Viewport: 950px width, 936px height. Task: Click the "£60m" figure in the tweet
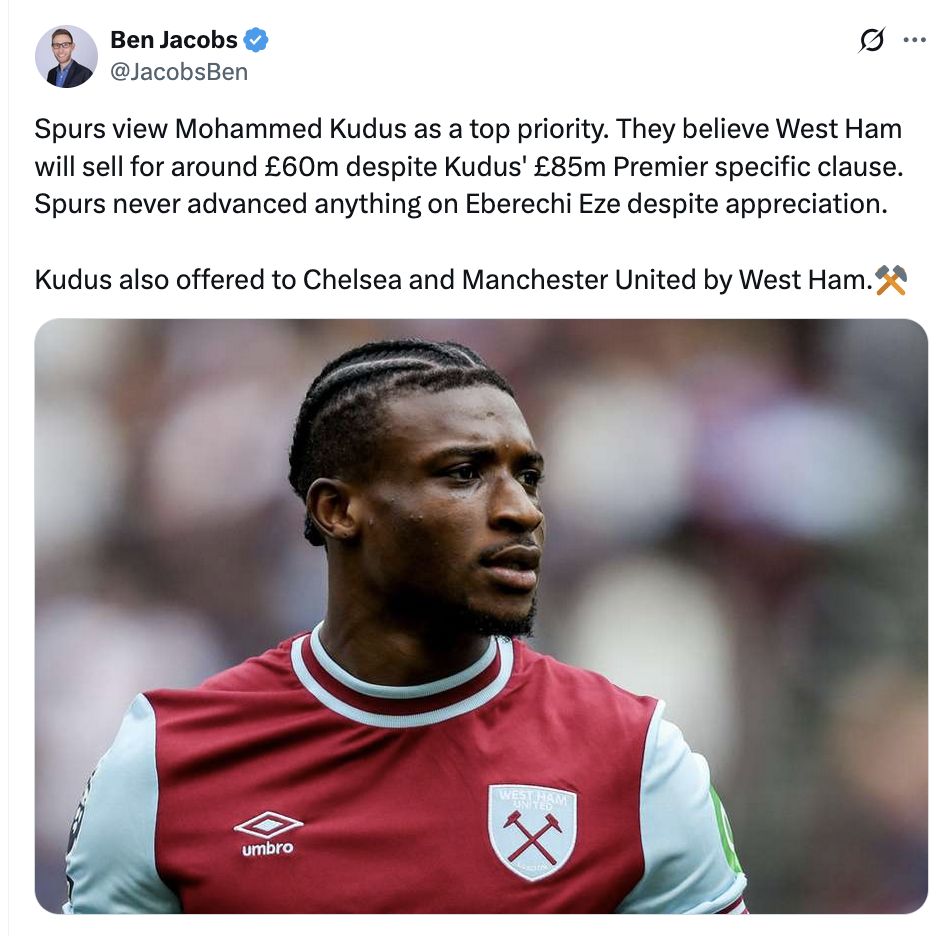tap(302, 167)
